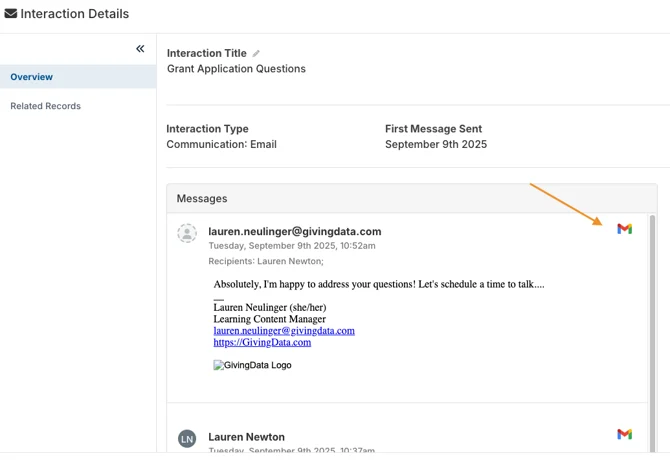Image resolution: width=670 pixels, height=460 pixels.
Task: Click the broken GivingData Logo image
Action: (x=252, y=365)
